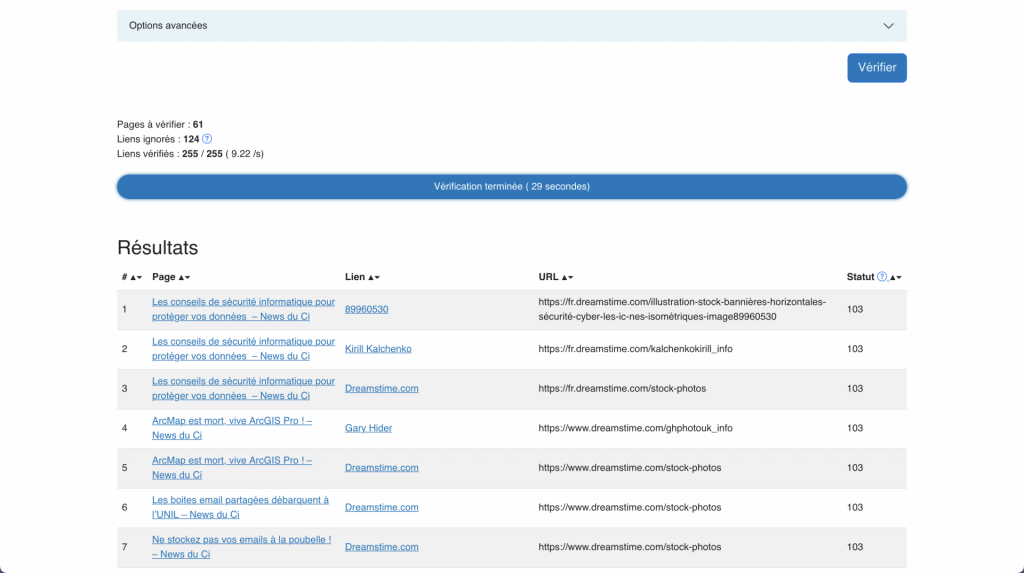Click the dreamstime ghphotouk_info URL cell

click(635, 428)
